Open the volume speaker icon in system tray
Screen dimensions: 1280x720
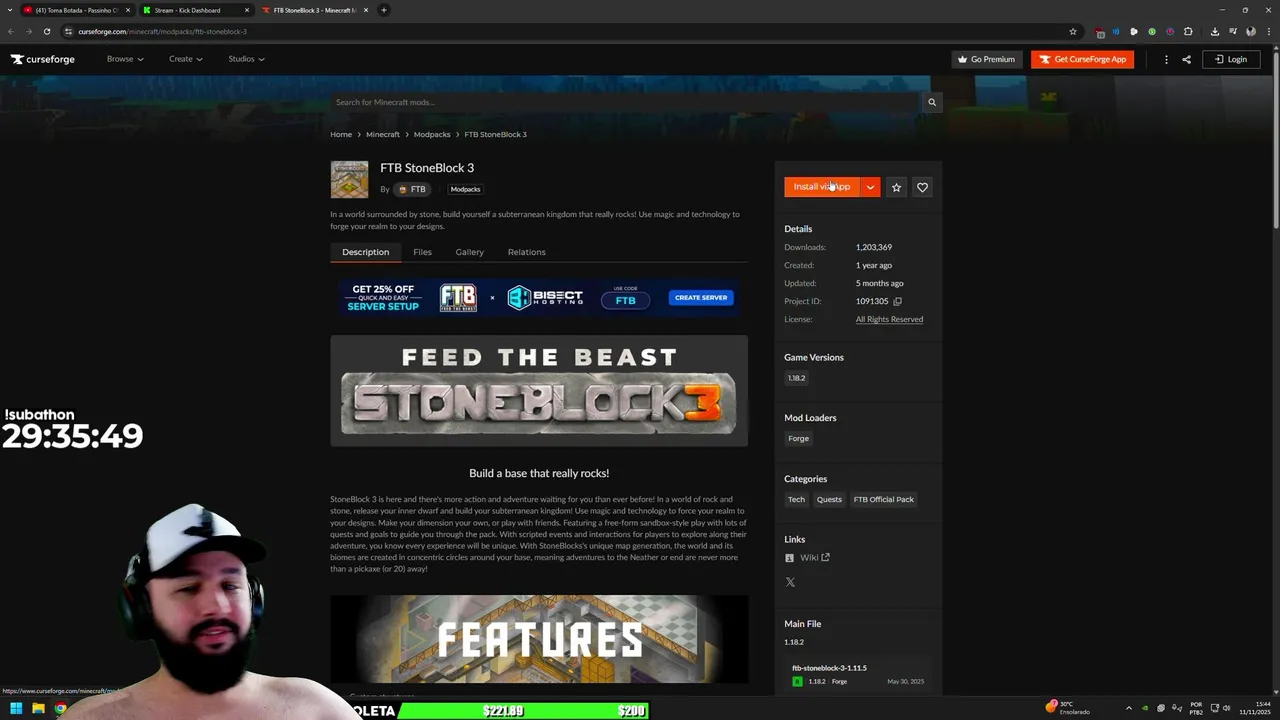1229,709
